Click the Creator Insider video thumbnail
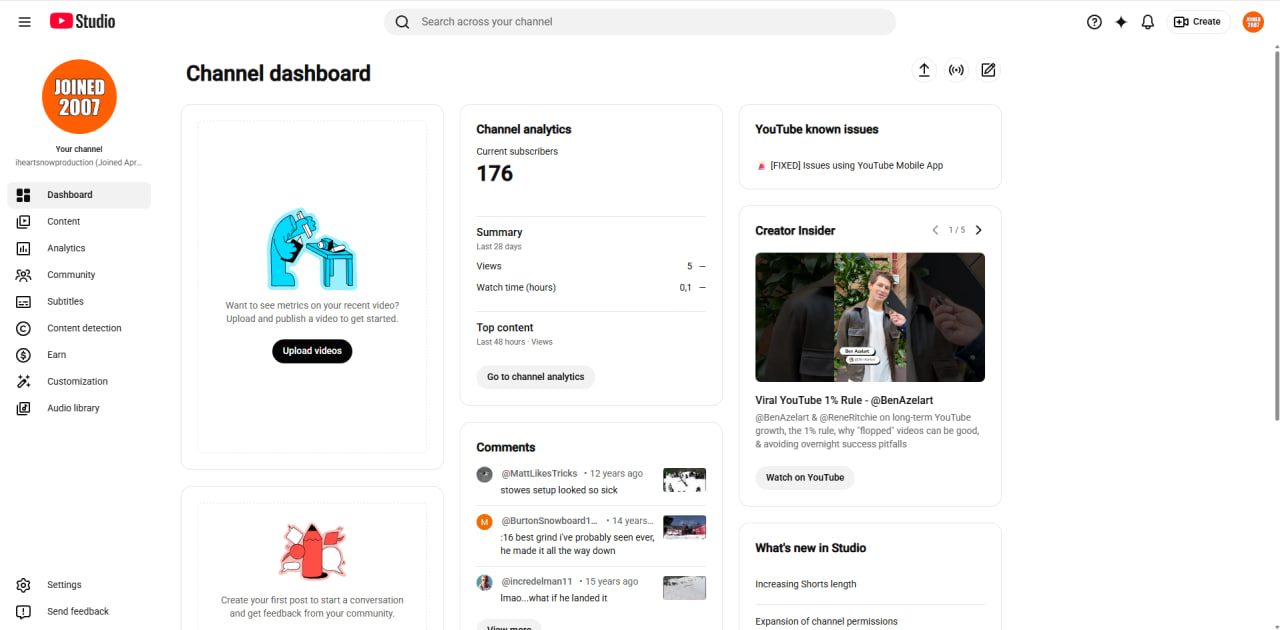The height and width of the screenshot is (630, 1280). coord(870,317)
